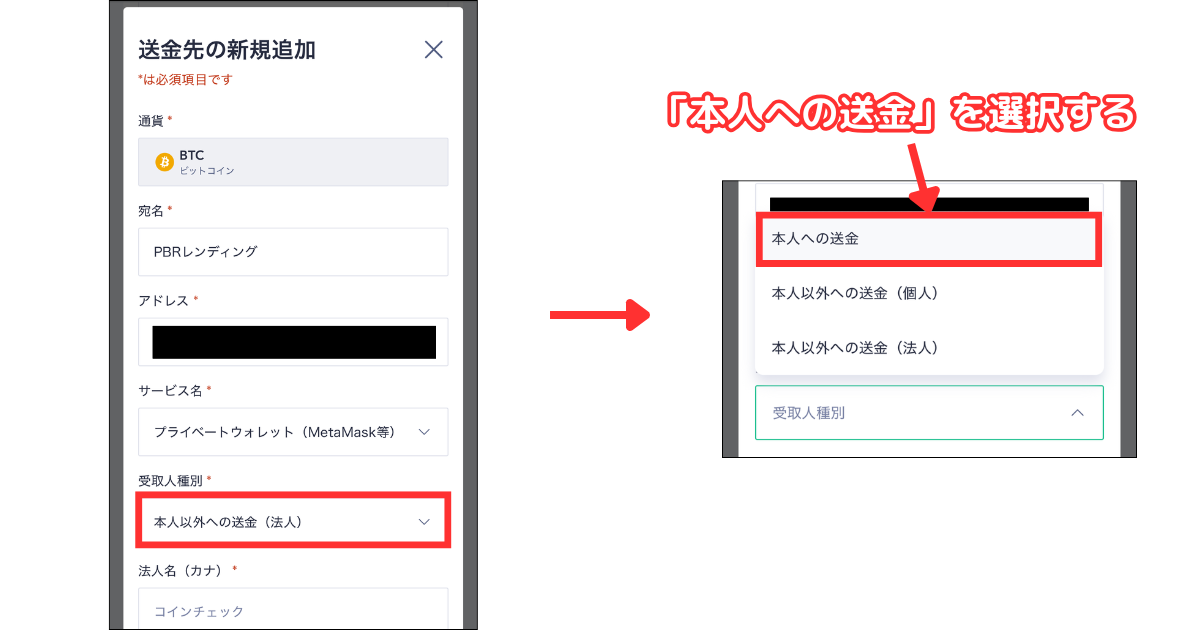1200x630 pixels.
Task: Click the アドレス input field
Action: (292, 341)
